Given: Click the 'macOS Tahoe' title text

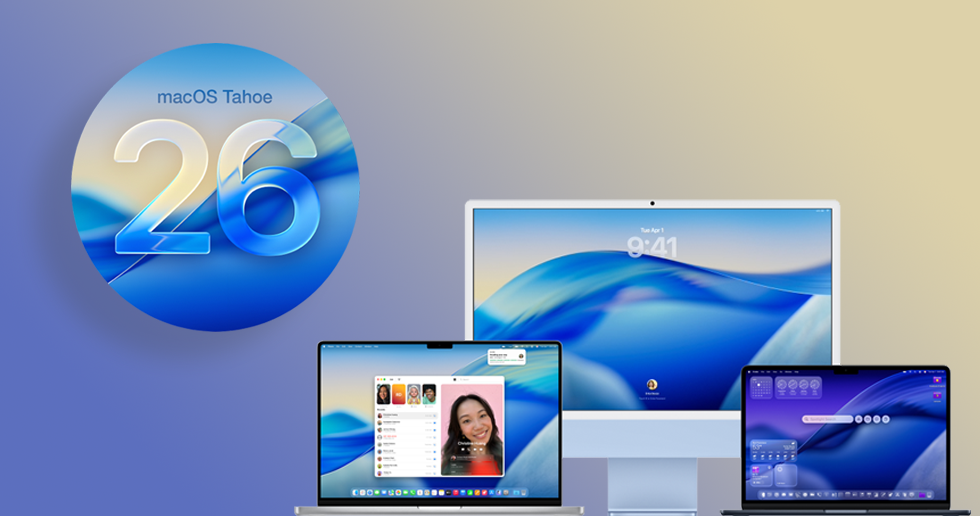Looking at the screenshot, I should 214,97.
